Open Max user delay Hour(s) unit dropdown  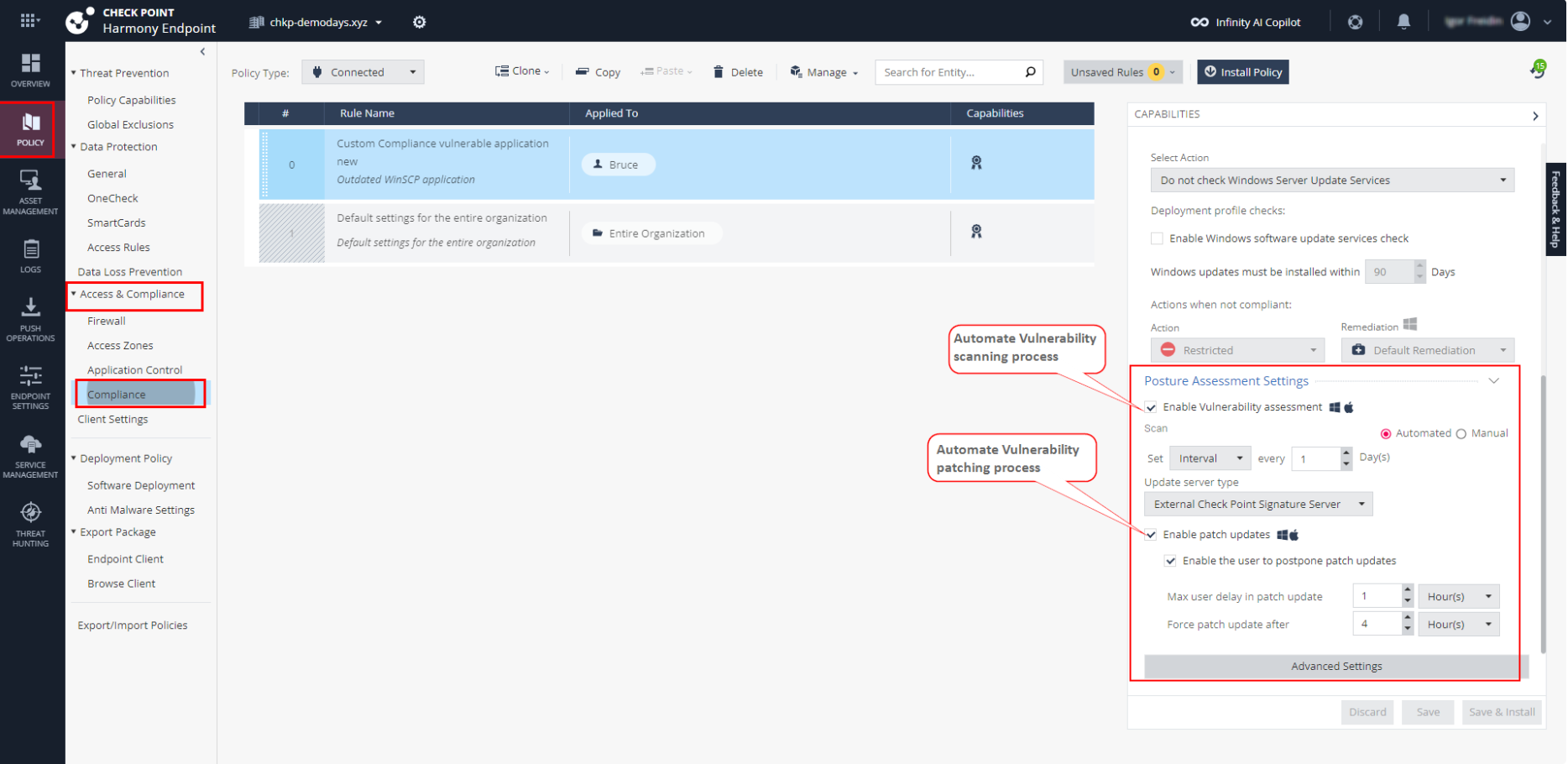coord(1459,597)
